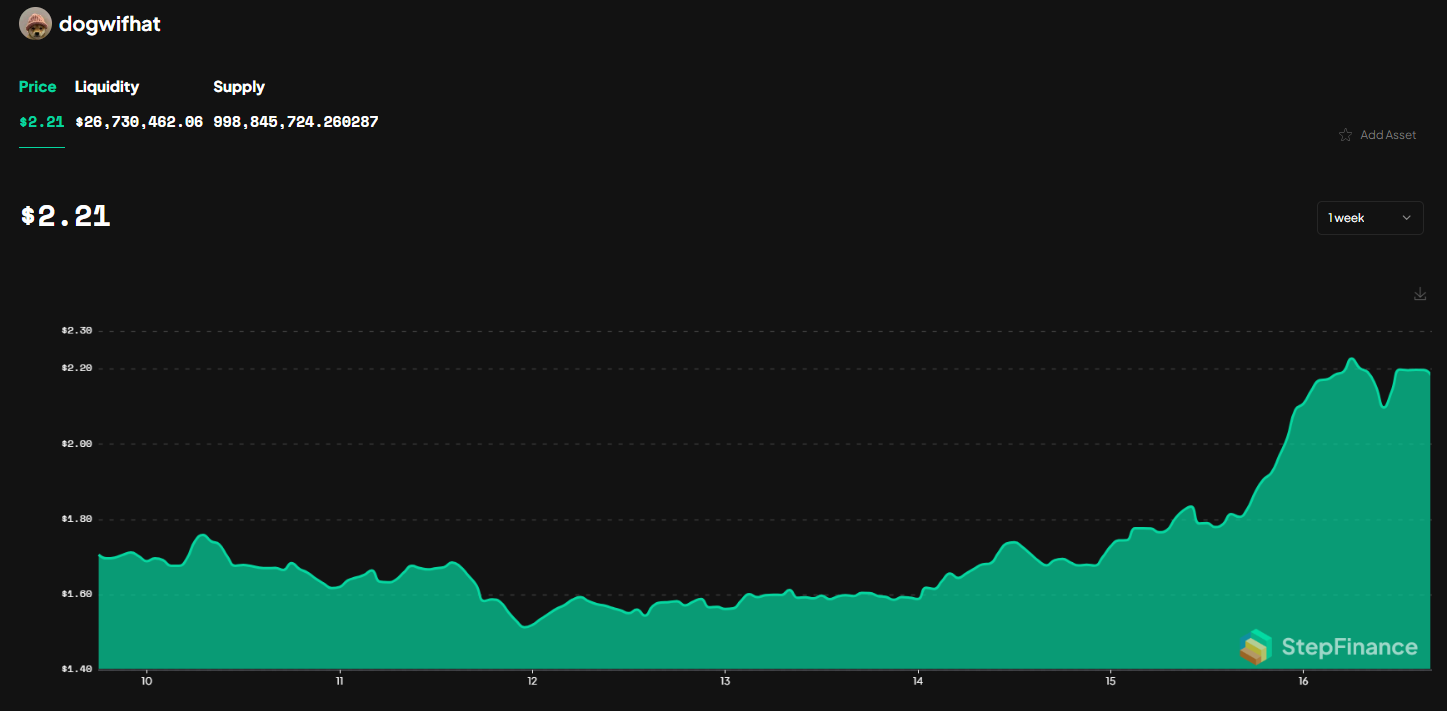
Task: Switch to the Liquidity tab
Action: tap(106, 87)
